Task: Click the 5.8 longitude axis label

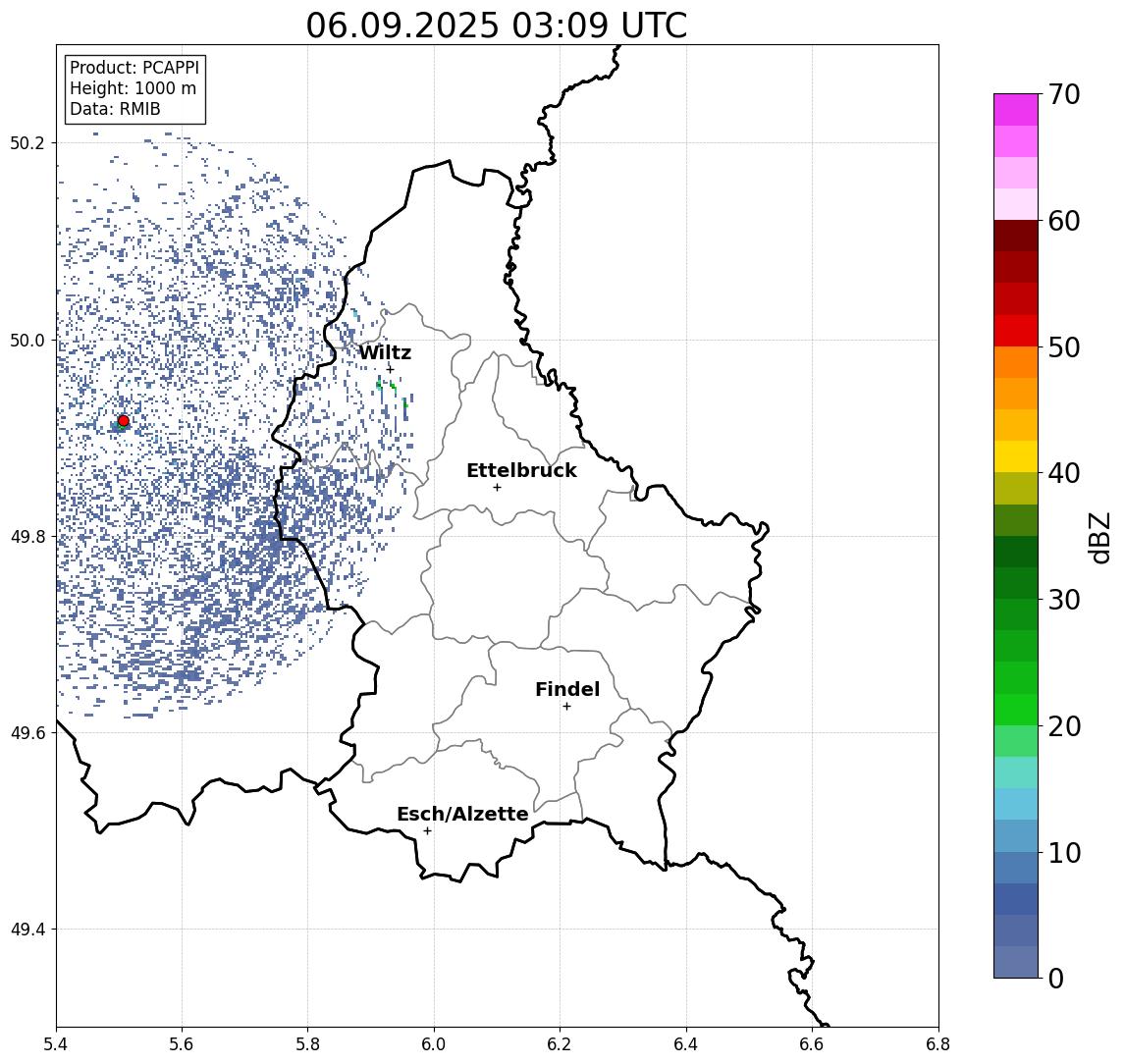Action: click(x=307, y=1044)
